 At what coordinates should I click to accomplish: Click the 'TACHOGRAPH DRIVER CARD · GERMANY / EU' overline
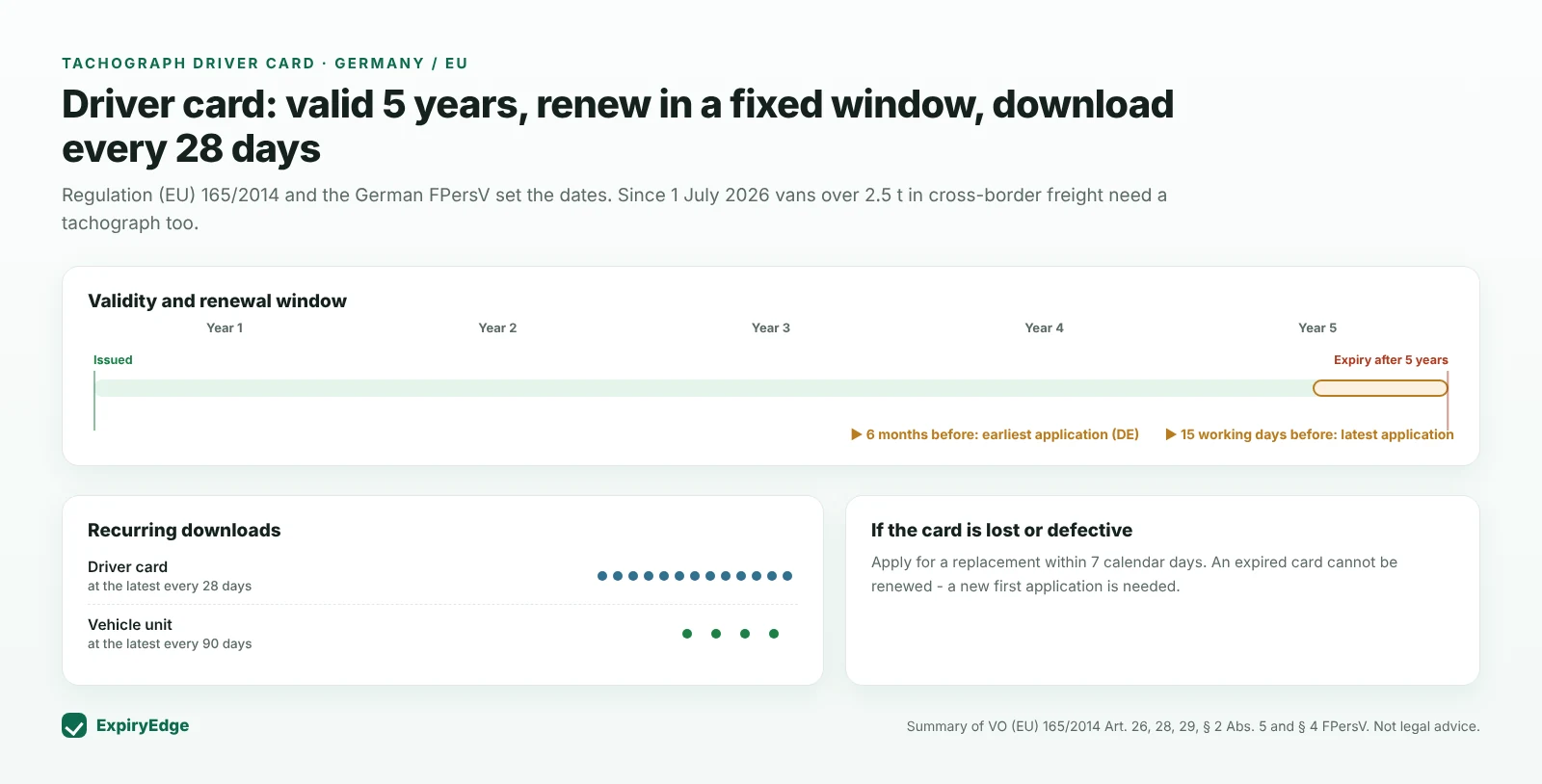265,64
